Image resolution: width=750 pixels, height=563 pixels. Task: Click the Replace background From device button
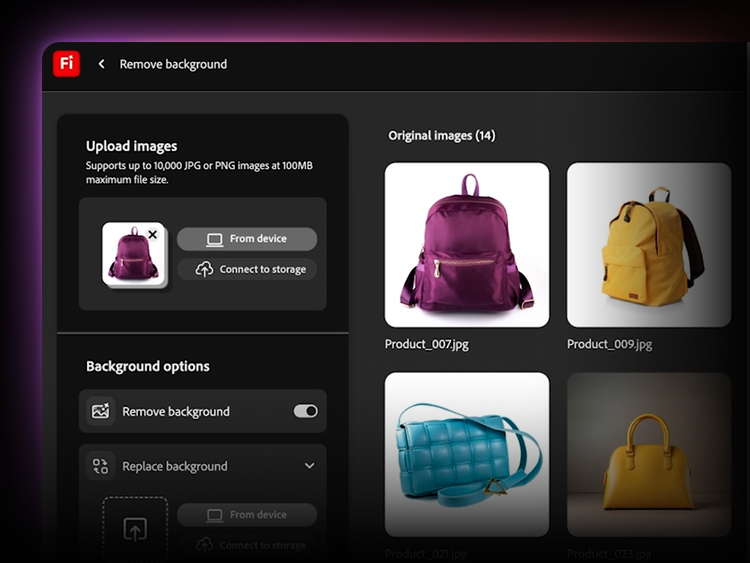click(247, 515)
